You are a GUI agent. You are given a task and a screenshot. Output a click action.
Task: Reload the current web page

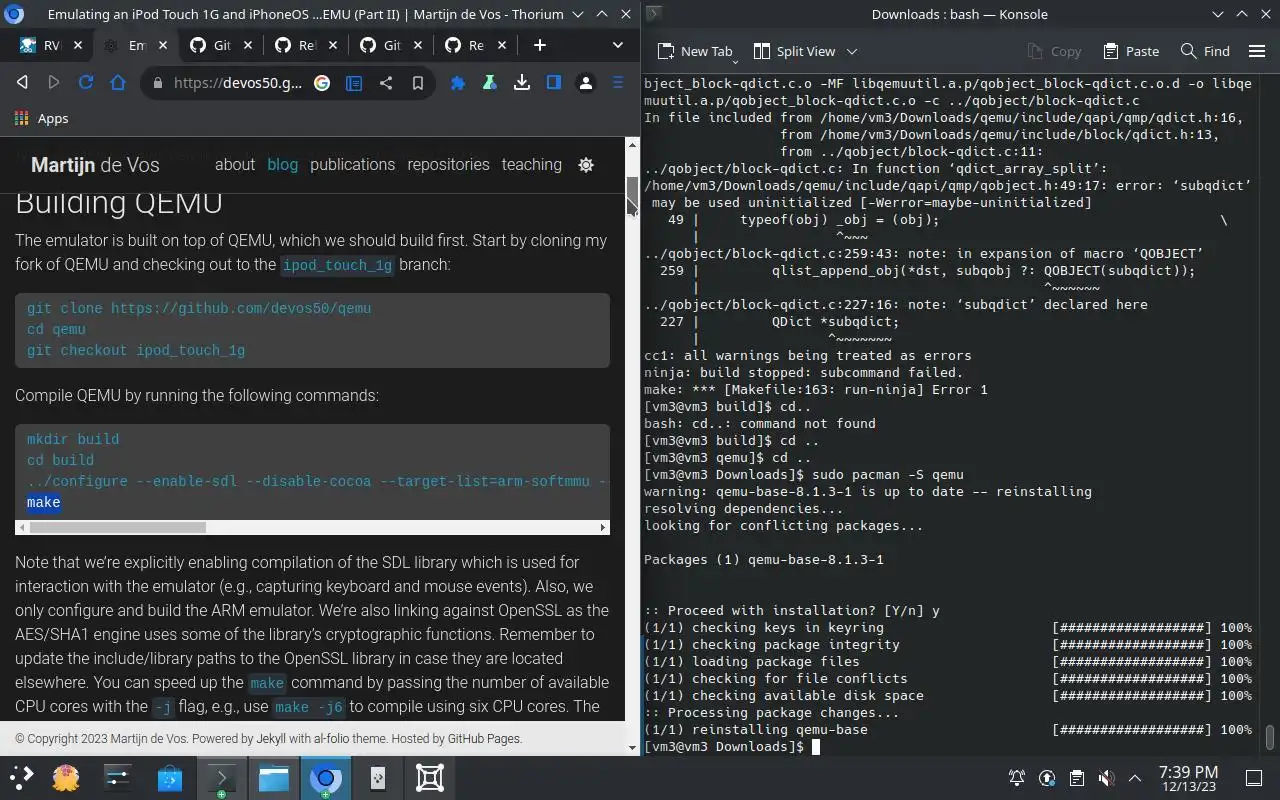tap(86, 83)
